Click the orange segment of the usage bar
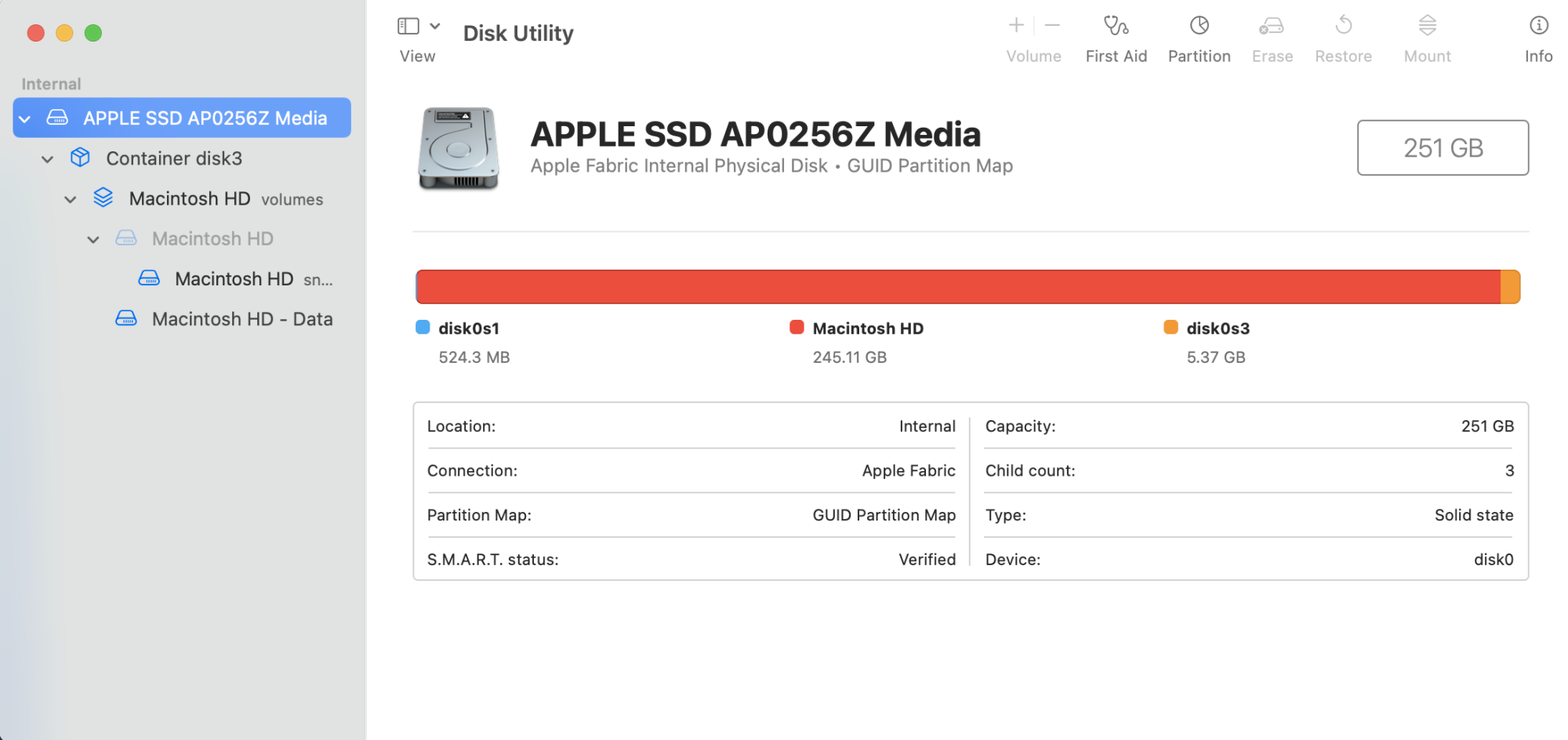1568x740 pixels. pos(1511,287)
